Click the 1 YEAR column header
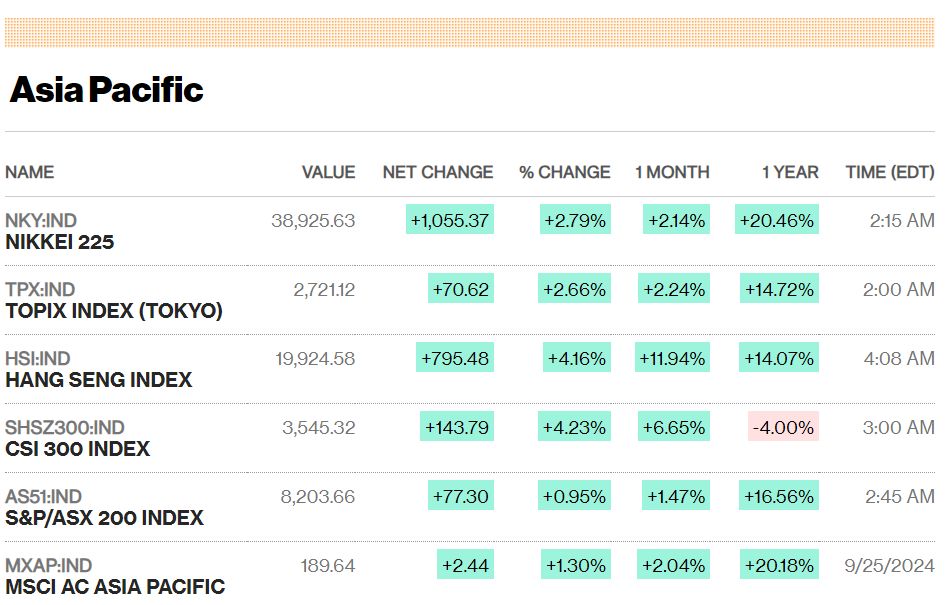947x605 pixels. pyautogui.click(x=790, y=172)
